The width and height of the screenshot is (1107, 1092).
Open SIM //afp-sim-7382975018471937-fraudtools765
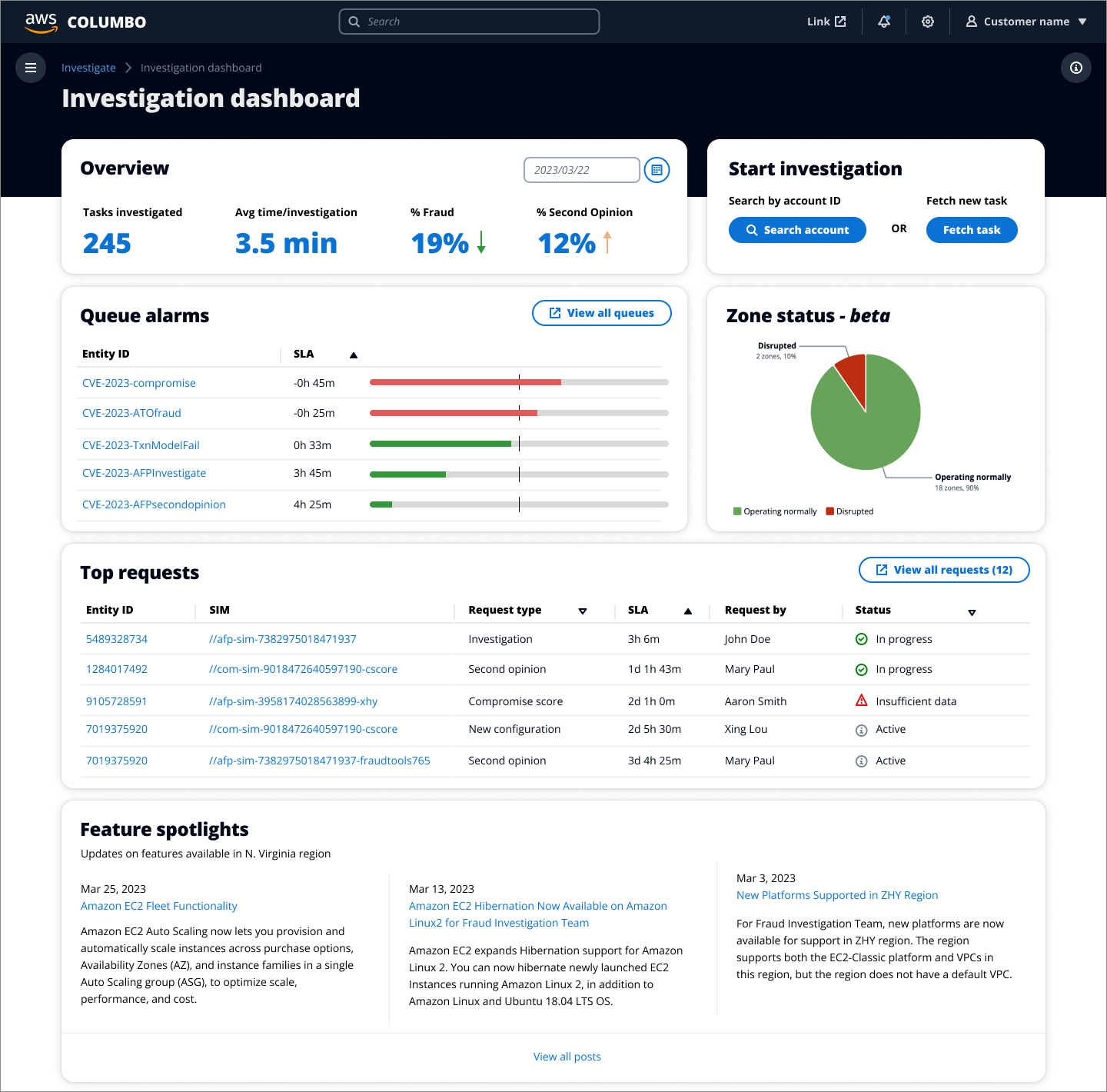tap(320, 761)
